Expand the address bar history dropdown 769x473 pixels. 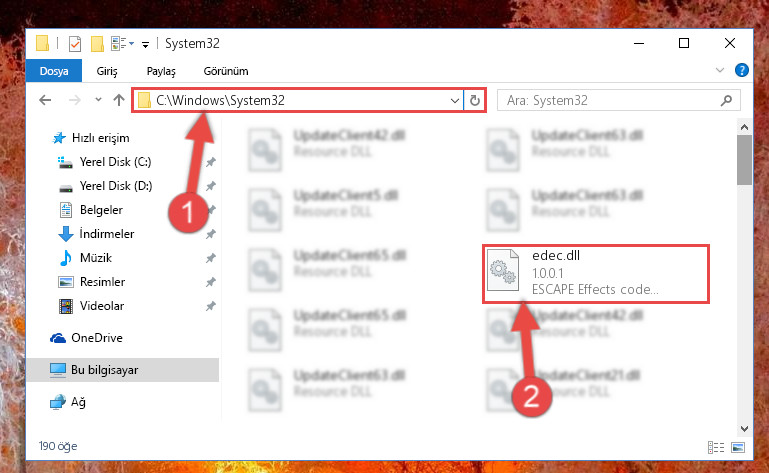[455, 101]
